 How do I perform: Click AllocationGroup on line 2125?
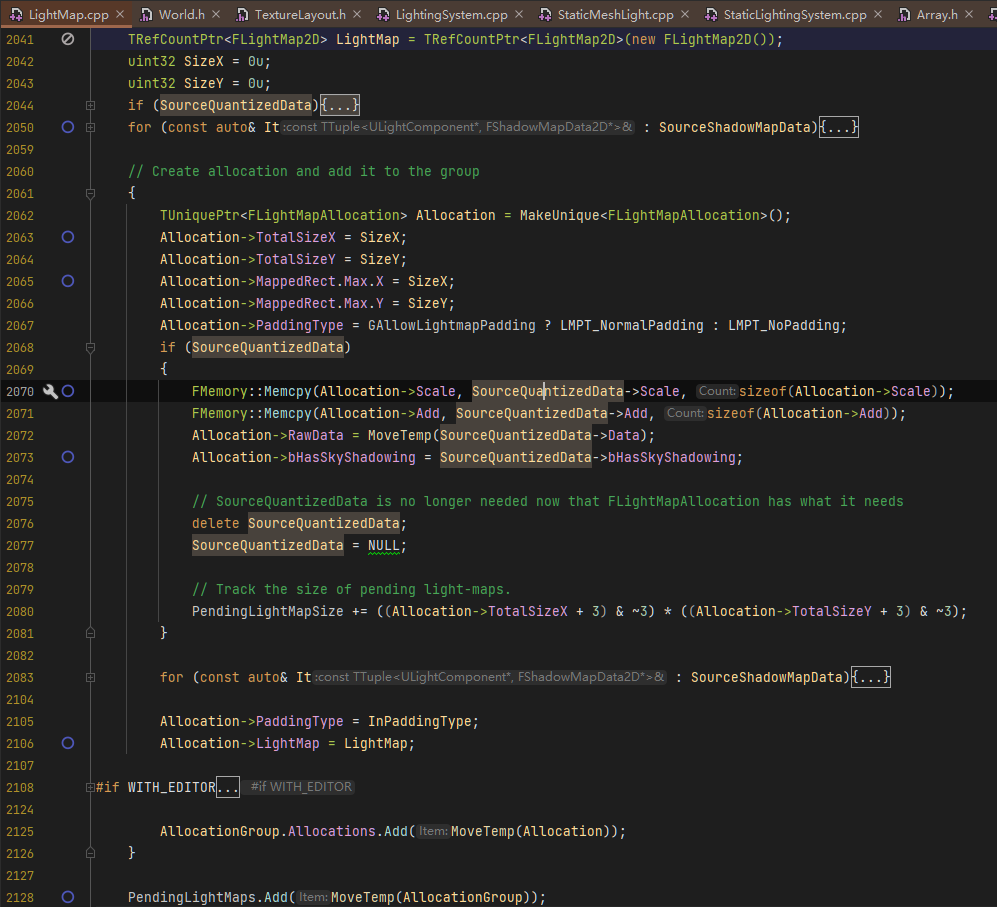tap(219, 832)
